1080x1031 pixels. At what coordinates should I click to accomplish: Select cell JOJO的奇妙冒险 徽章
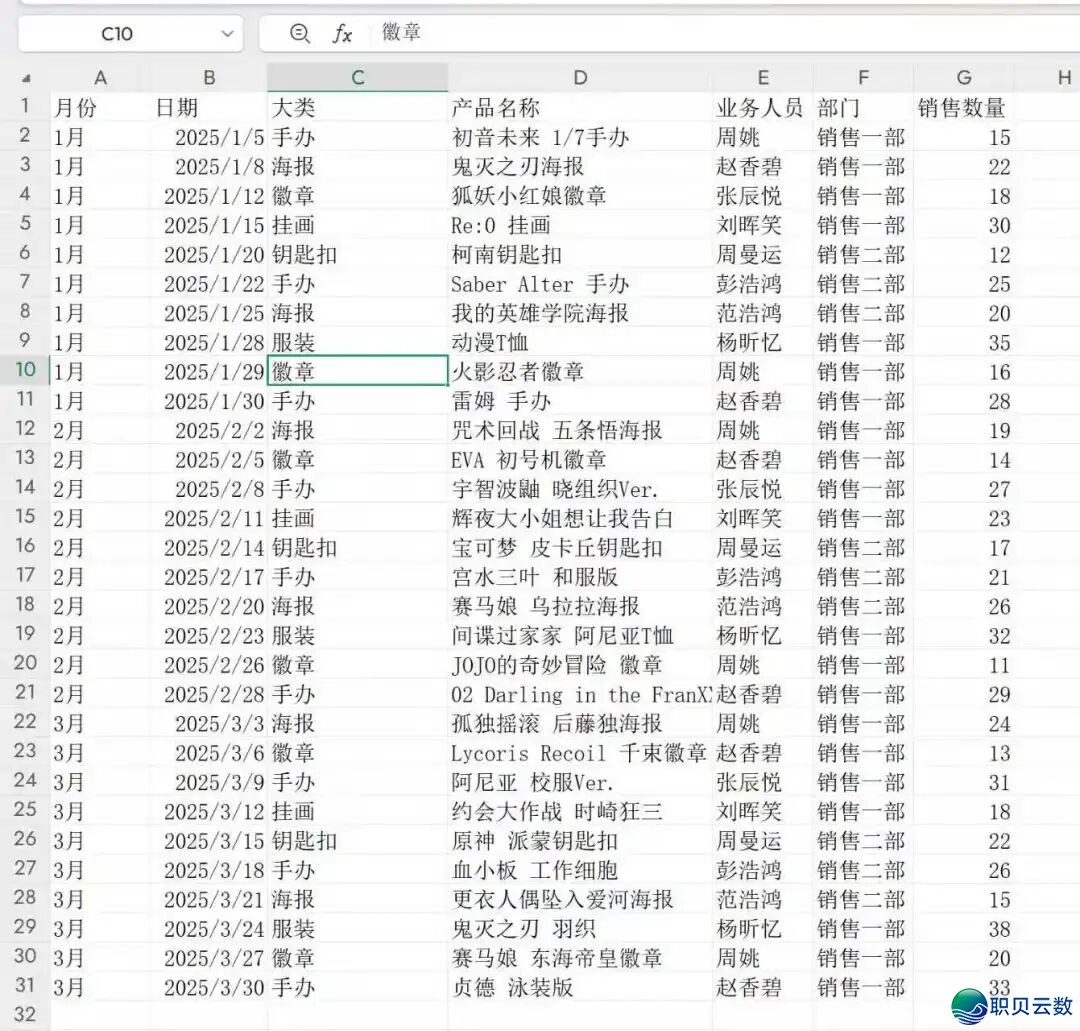(x=580, y=665)
